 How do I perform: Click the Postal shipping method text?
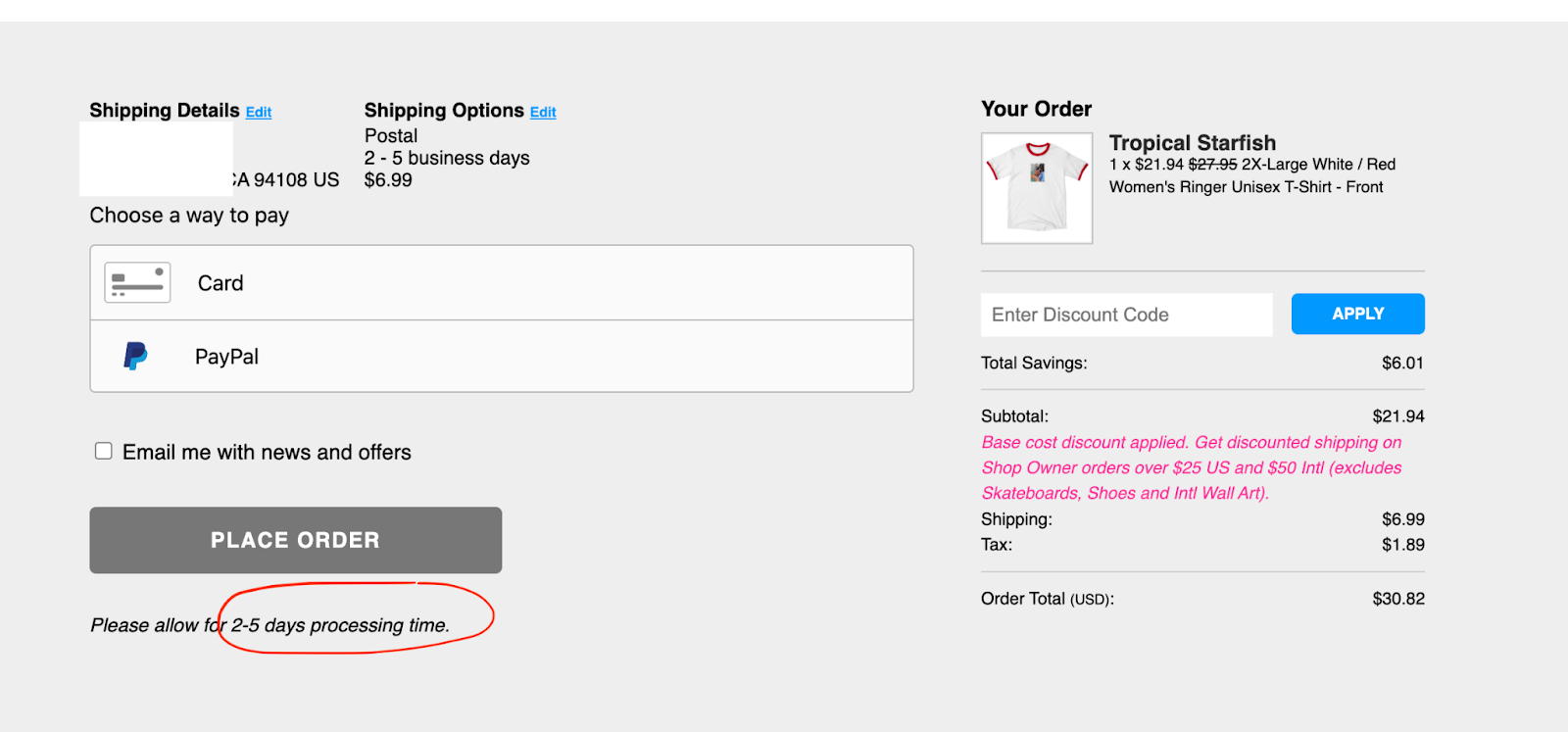click(x=391, y=136)
